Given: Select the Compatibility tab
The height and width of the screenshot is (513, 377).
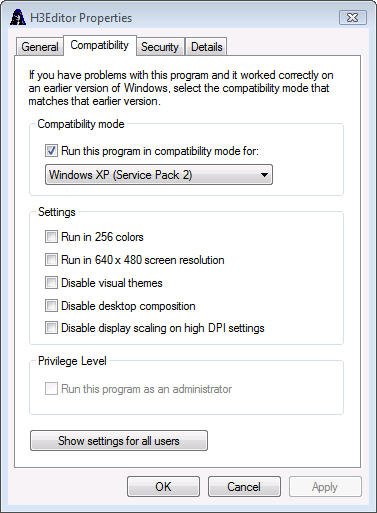Looking at the screenshot, I should (x=100, y=45).
